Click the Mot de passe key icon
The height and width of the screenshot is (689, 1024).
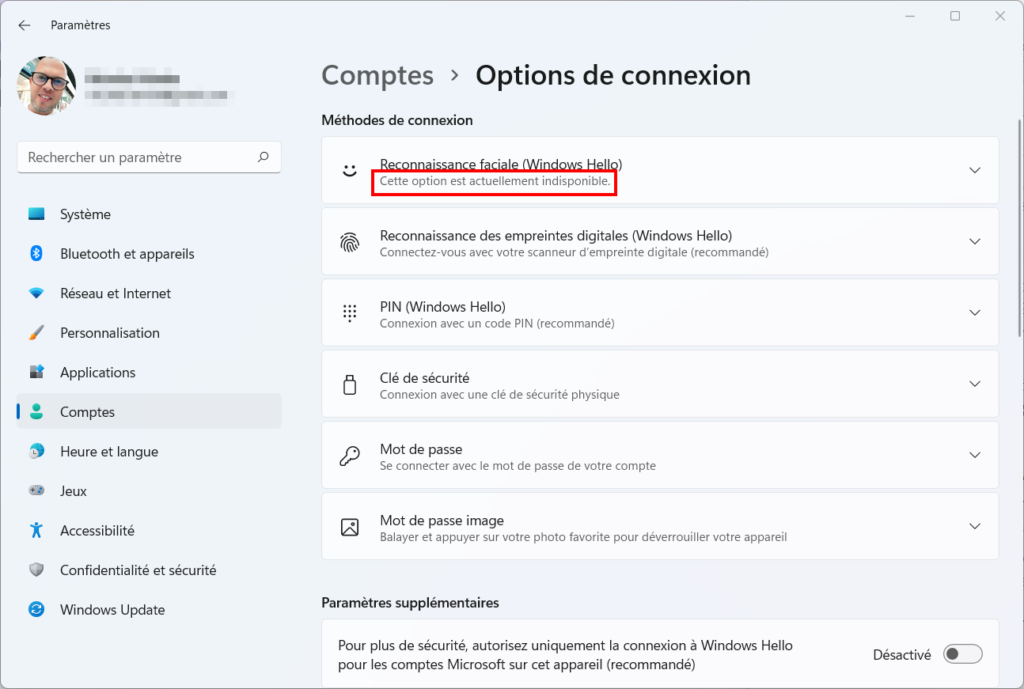click(350, 455)
